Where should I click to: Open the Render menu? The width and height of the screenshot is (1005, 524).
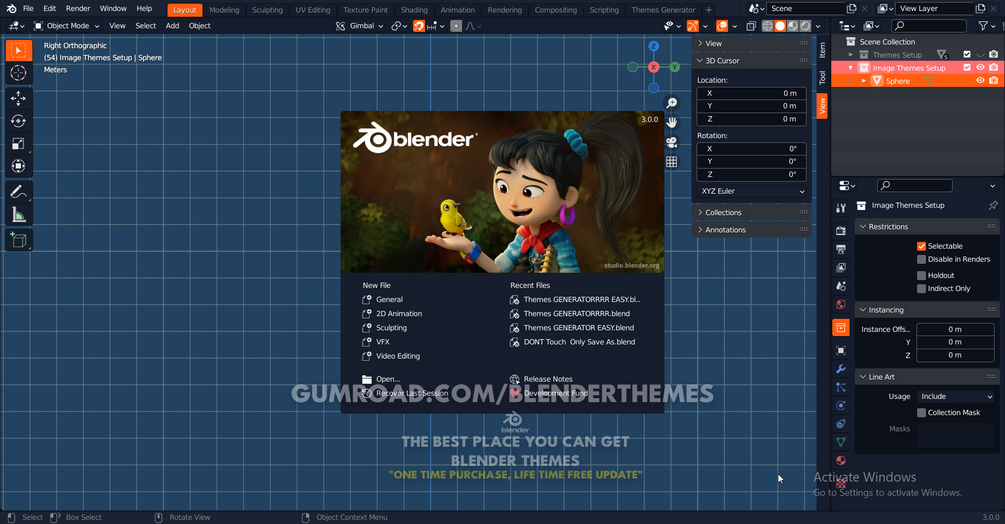pyautogui.click(x=78, y=9)
